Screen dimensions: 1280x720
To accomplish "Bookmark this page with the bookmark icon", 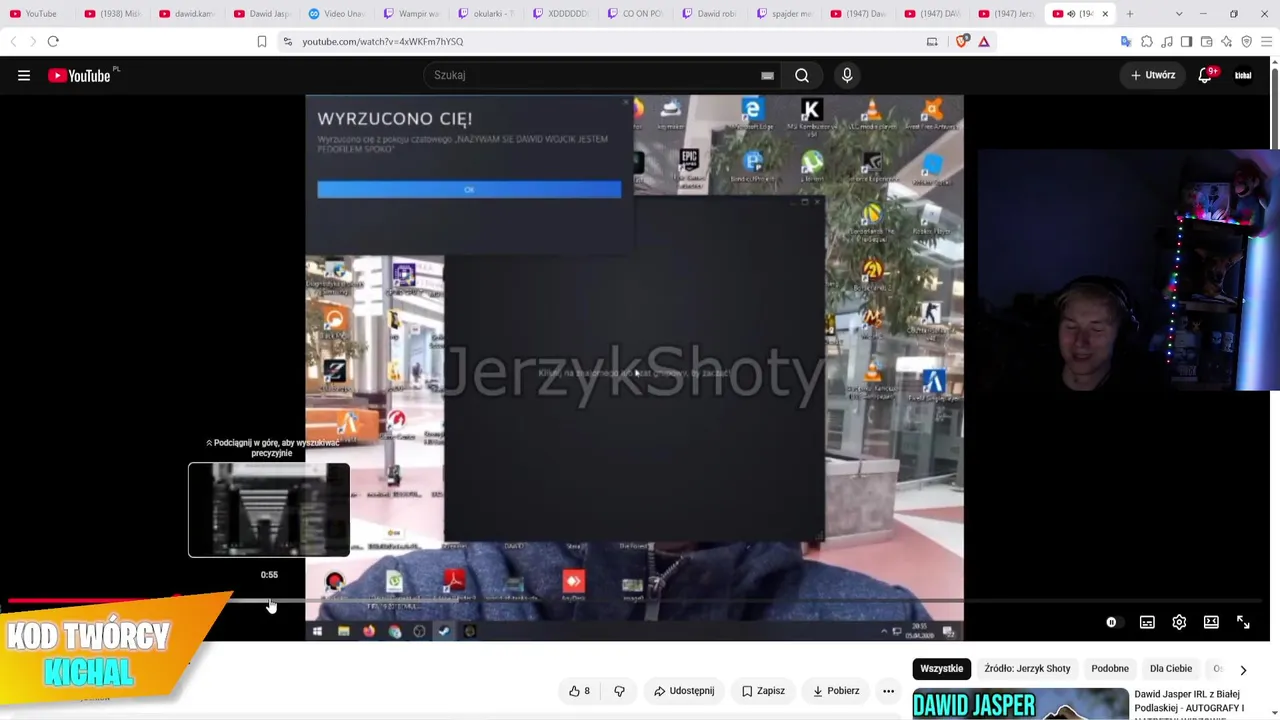I will pos(262,41).
